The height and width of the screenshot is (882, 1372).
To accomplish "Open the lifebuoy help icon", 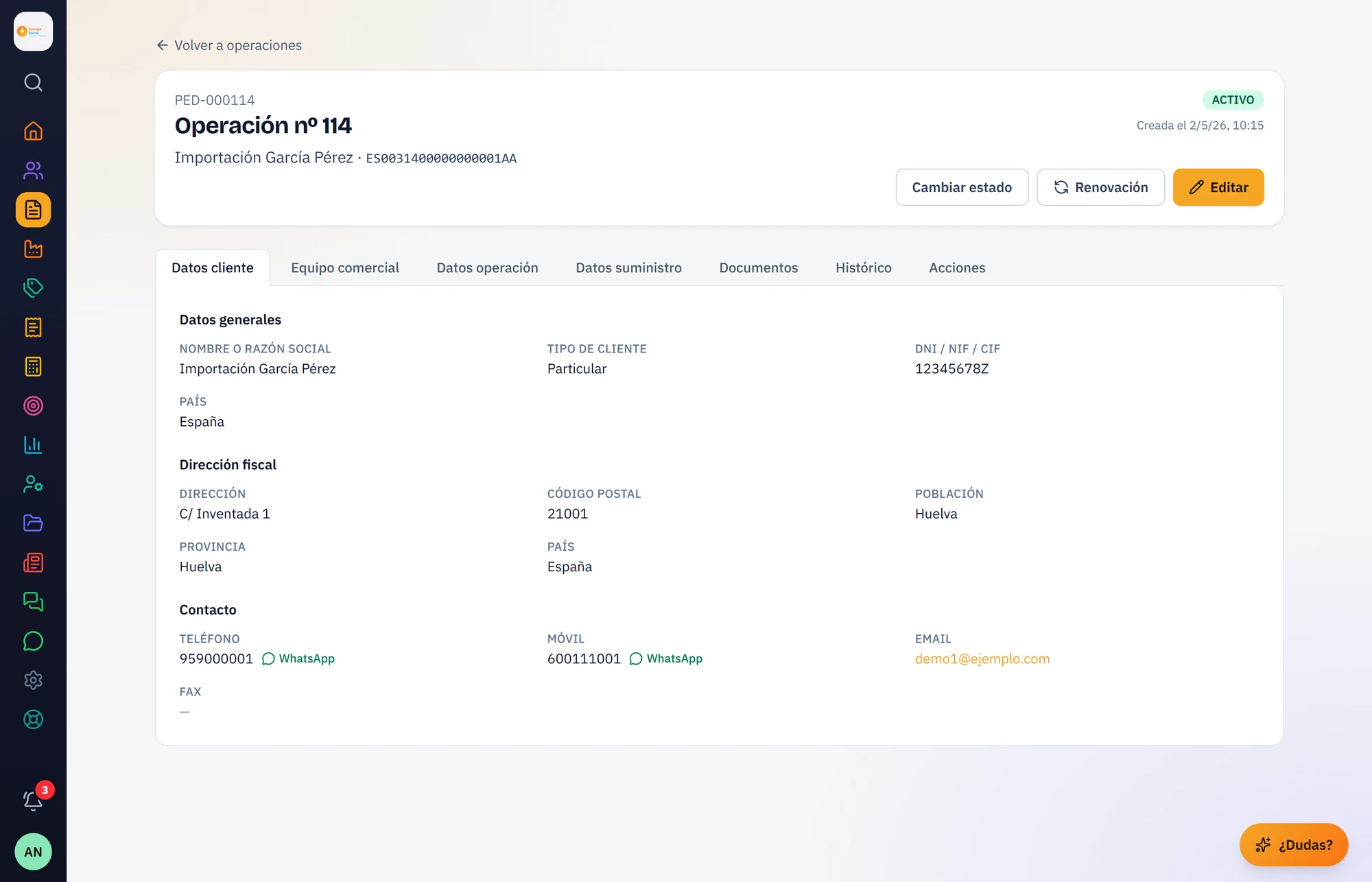I will (x=33, y=719).
